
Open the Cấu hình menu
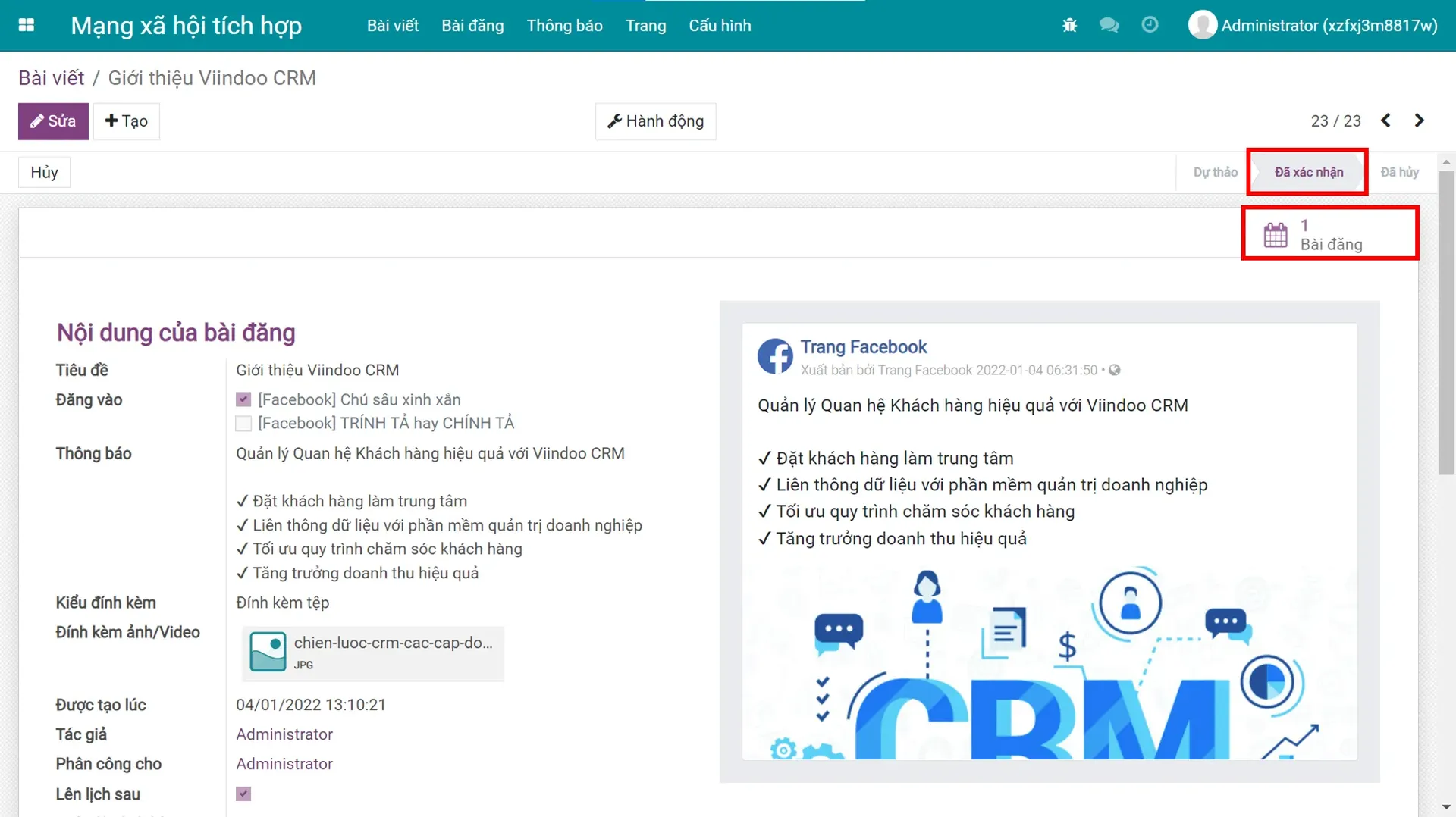(x=720, y=26)
